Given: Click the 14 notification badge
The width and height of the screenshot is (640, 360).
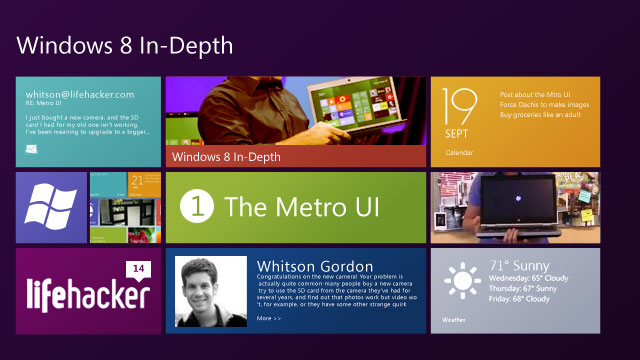Looking at the screenshot, I should click(x=138, y=270).
